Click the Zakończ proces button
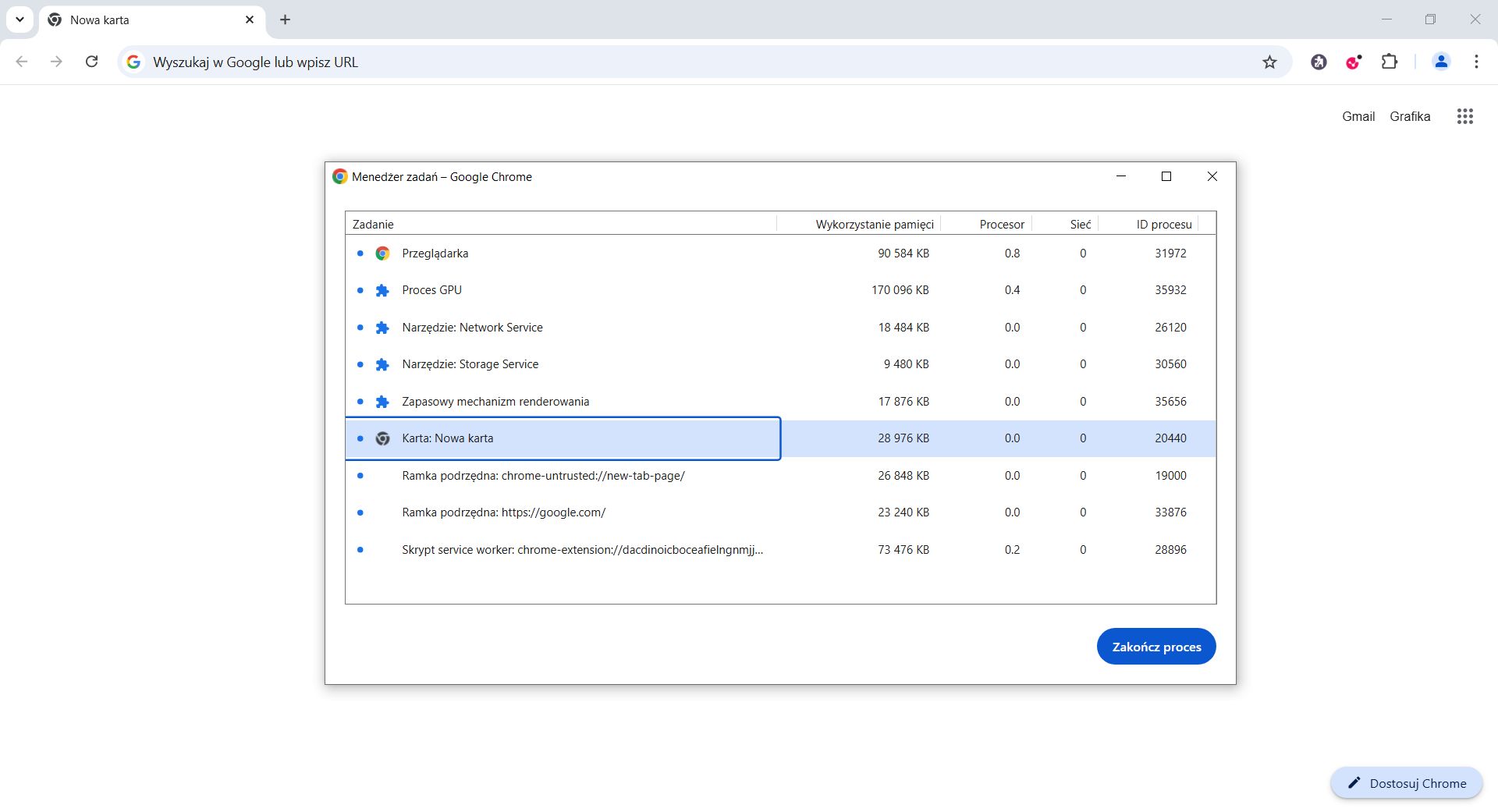This screenshot has width=1498, height=812. click(x=1155, y=647)
